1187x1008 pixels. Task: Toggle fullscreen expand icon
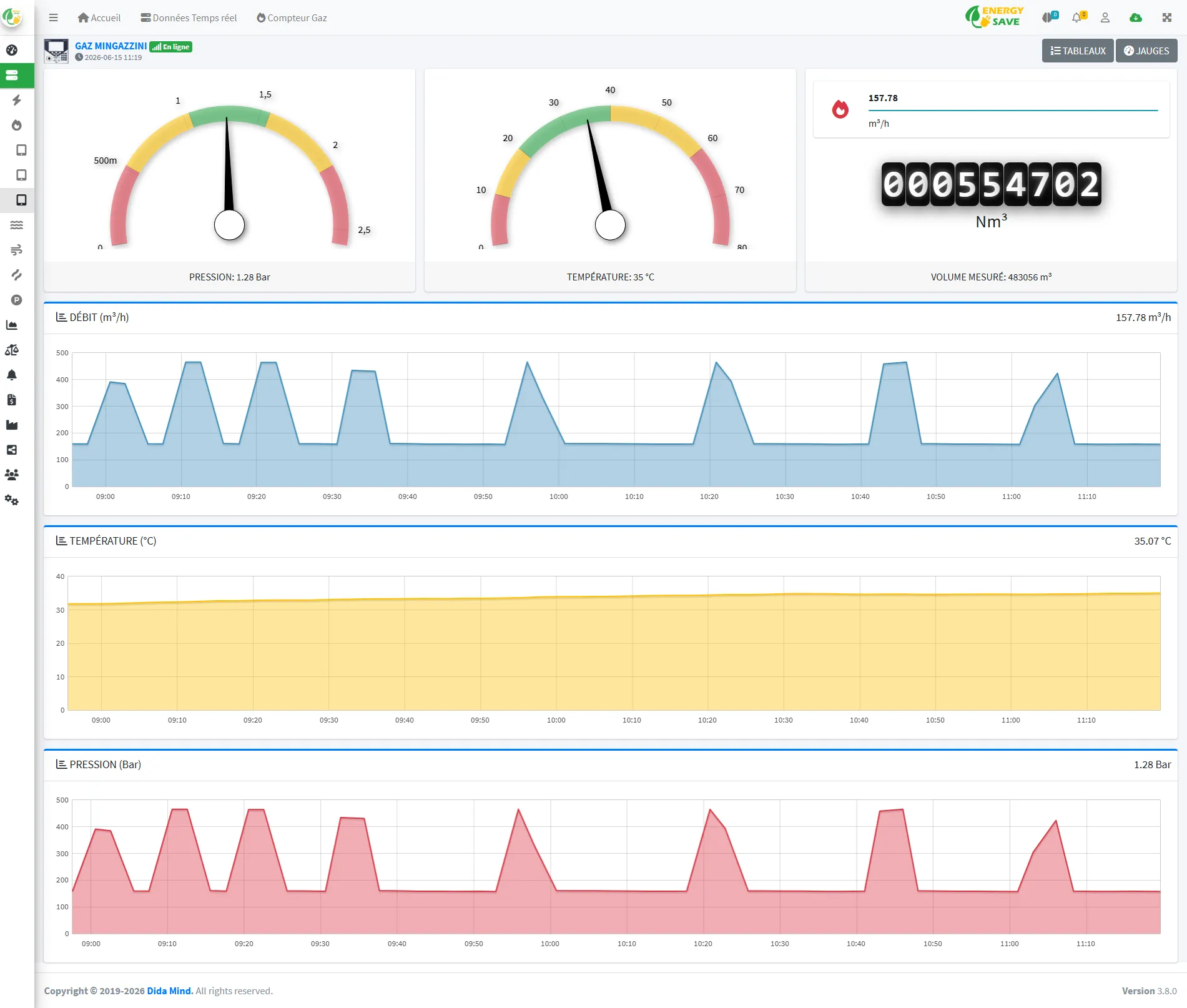(x=1167, y=17)
